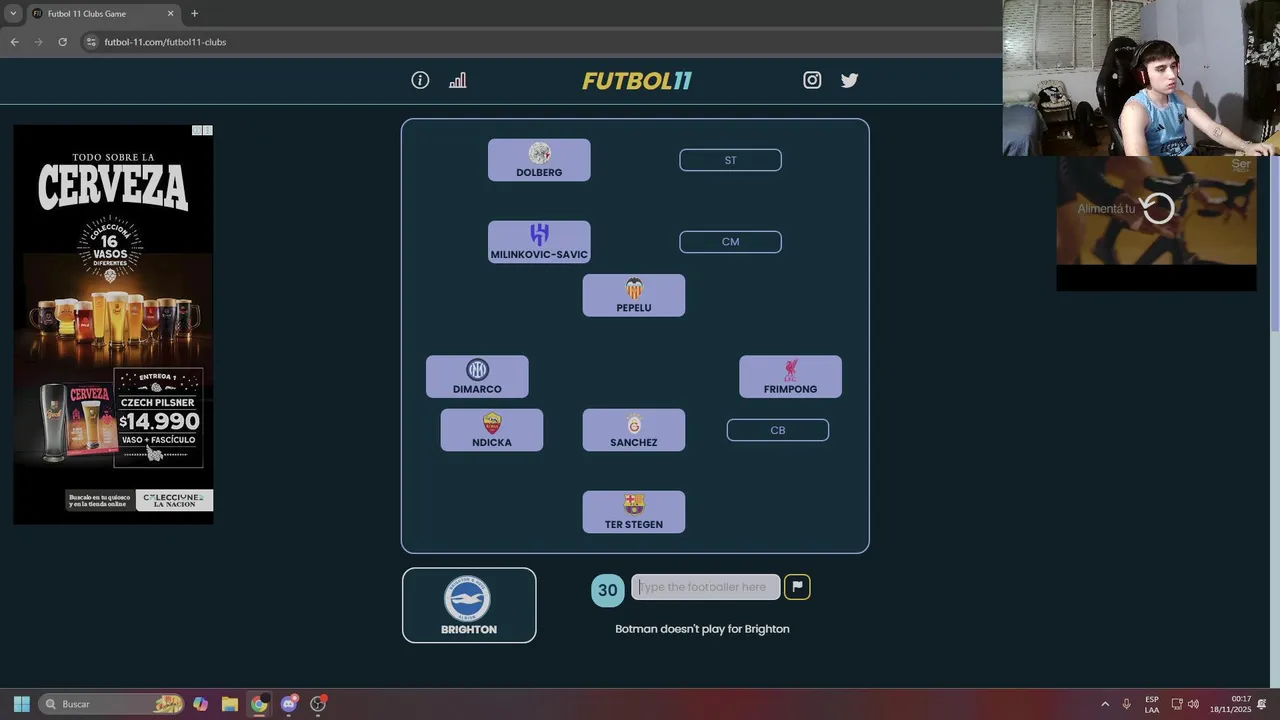Go forward in the browser
Image resolution: width=1280 pixels, height=720 pixels.
pyautogui.click(x=38, y=42)
